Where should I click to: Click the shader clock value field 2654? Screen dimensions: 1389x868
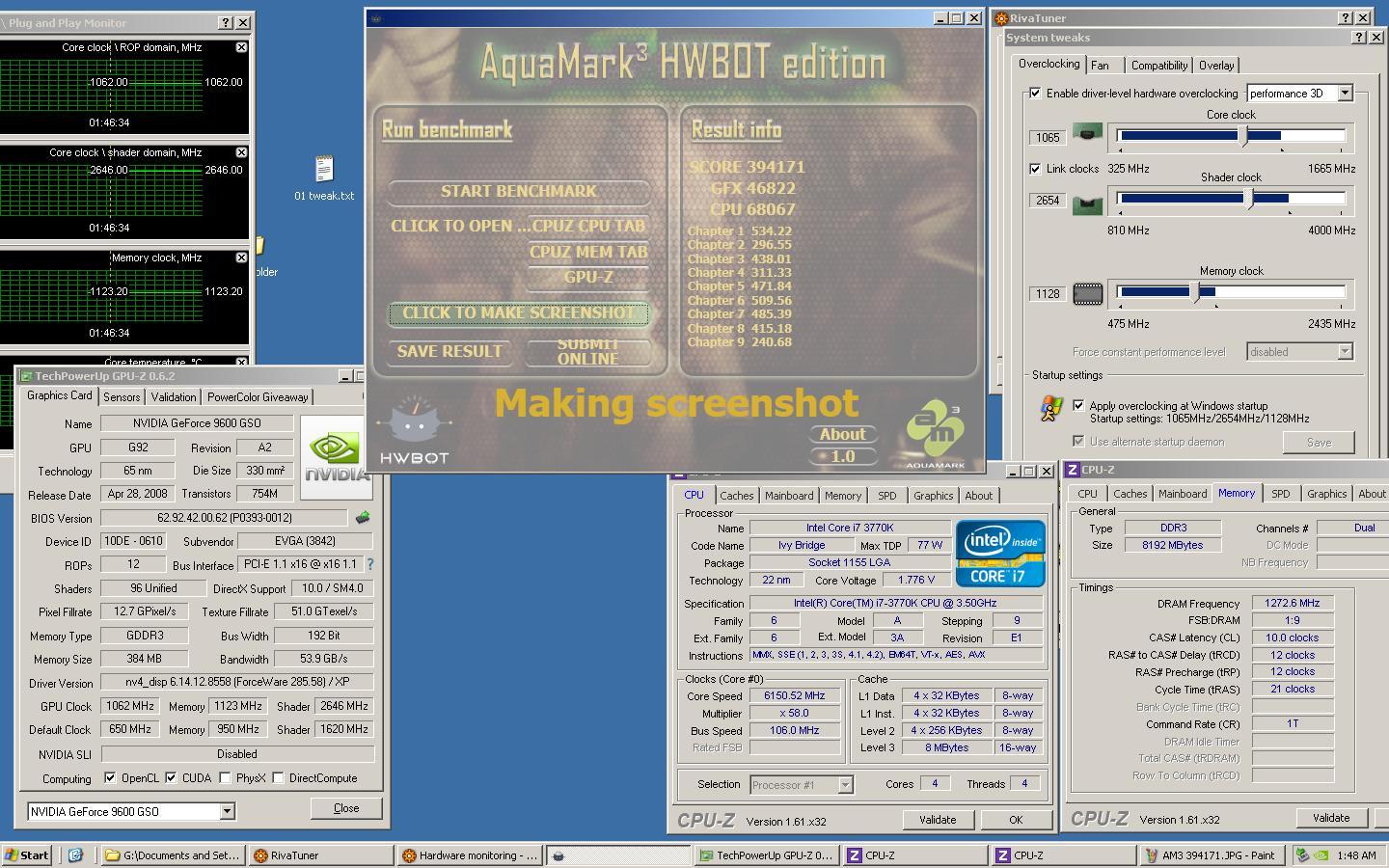1048,201
